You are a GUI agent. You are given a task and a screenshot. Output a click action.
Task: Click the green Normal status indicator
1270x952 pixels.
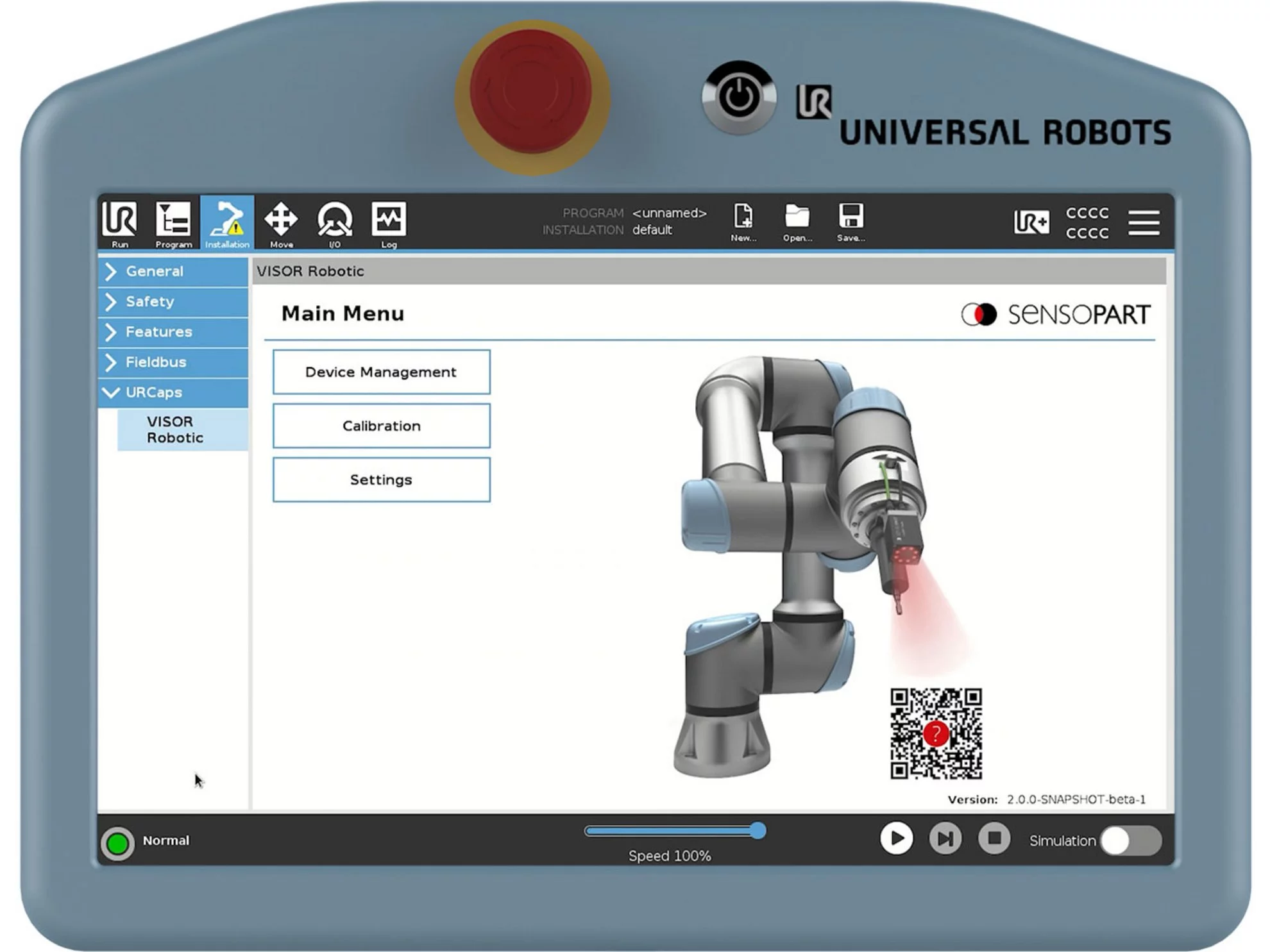pyautogui.click(x=118, y=843)
